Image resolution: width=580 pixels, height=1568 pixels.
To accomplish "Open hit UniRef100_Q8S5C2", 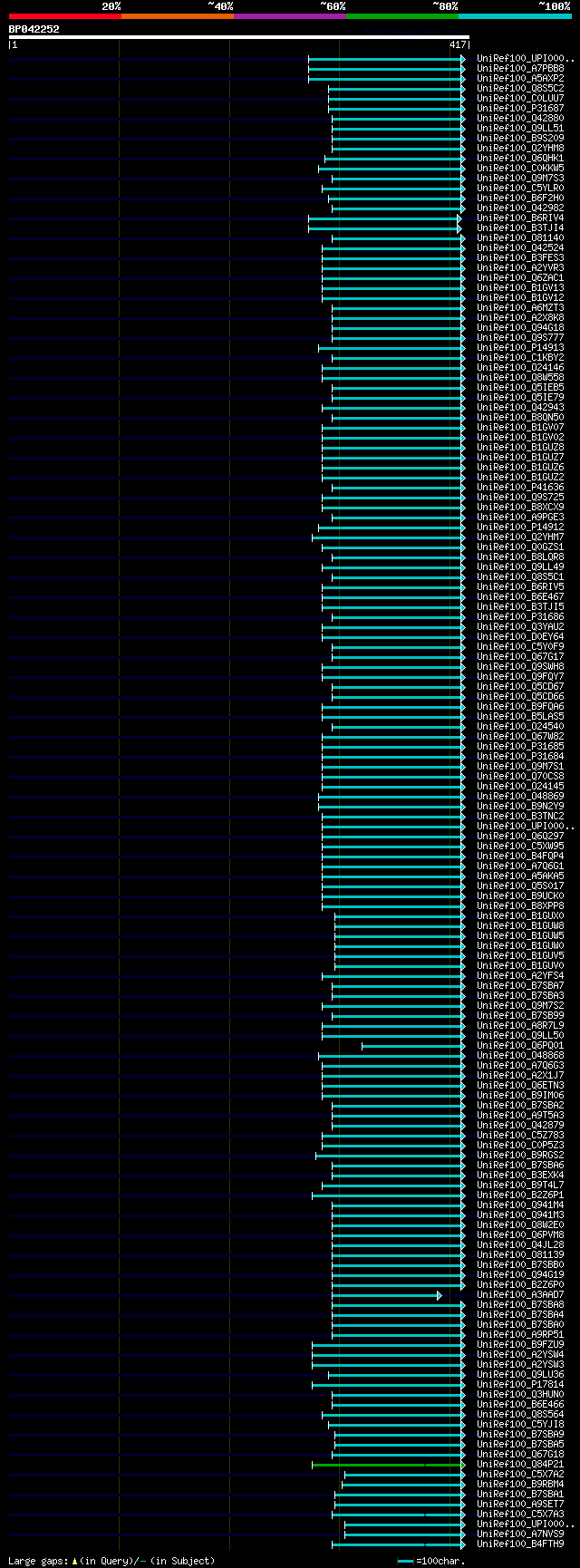I will tap(520, 88).
